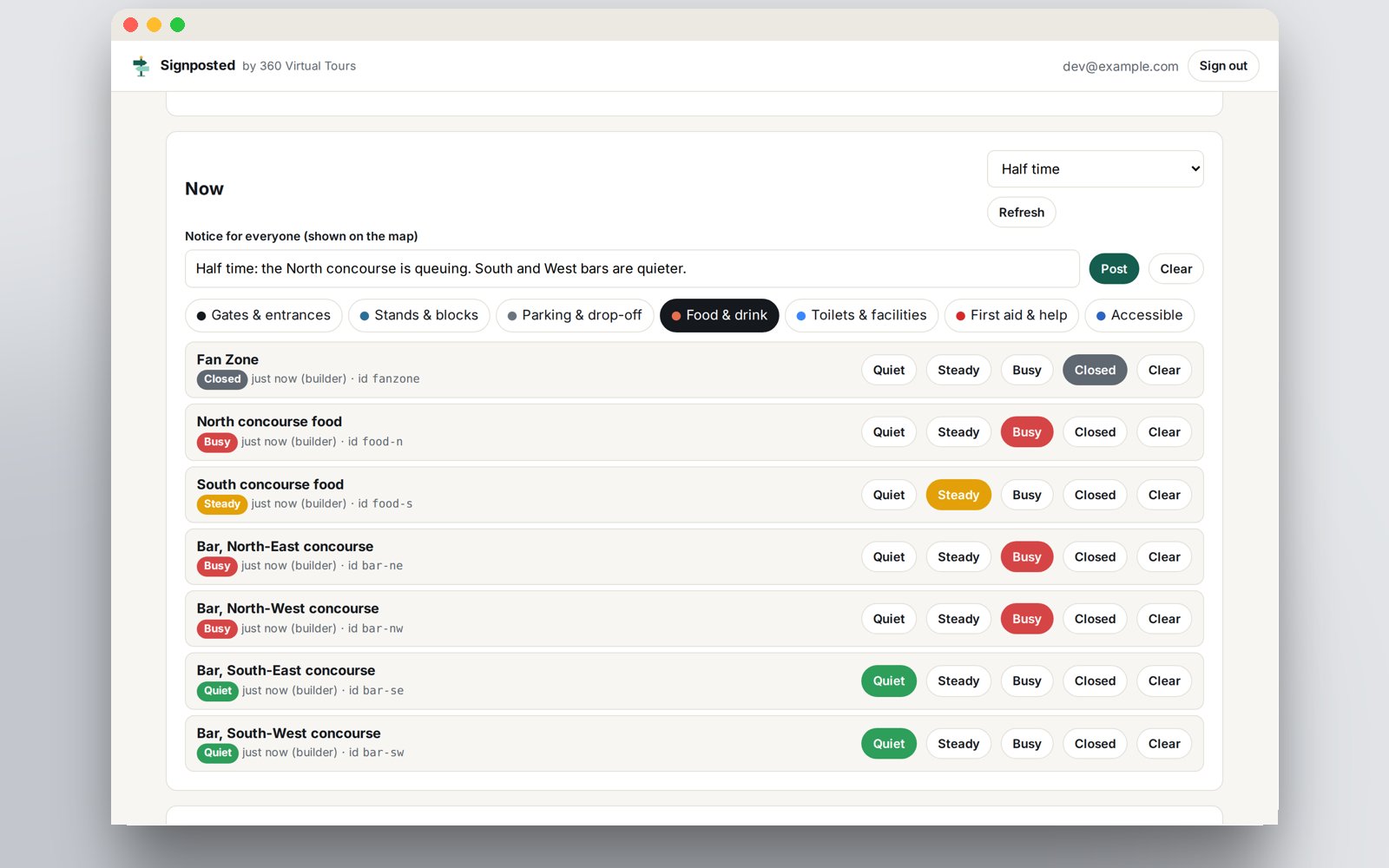Set South concourse food to Busy
This screenshot has width=1389, height=868.
(1026, 495)
